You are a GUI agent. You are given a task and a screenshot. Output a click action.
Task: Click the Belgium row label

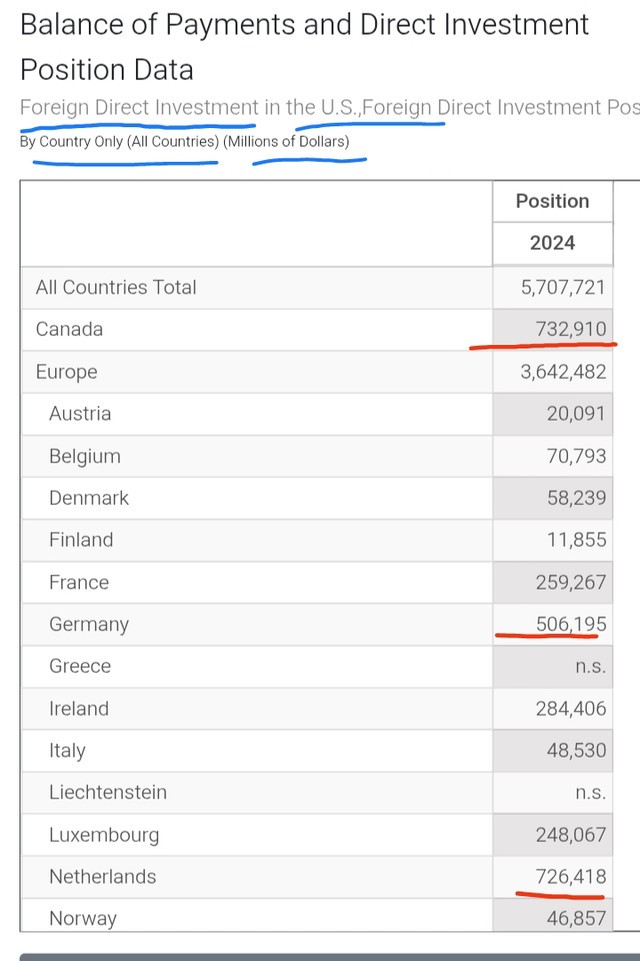pos(85,456)
